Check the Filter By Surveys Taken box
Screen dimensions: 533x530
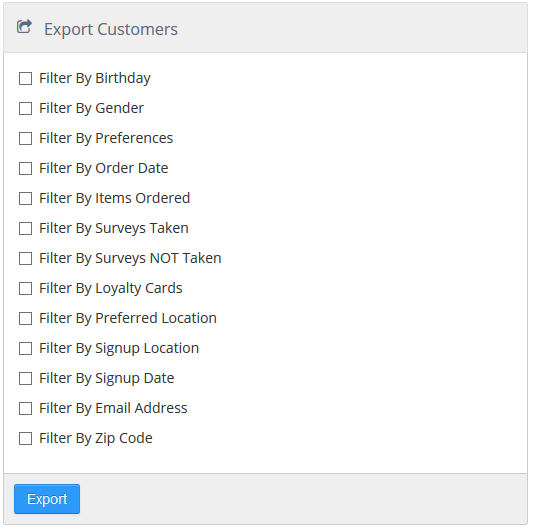[25, 228]
